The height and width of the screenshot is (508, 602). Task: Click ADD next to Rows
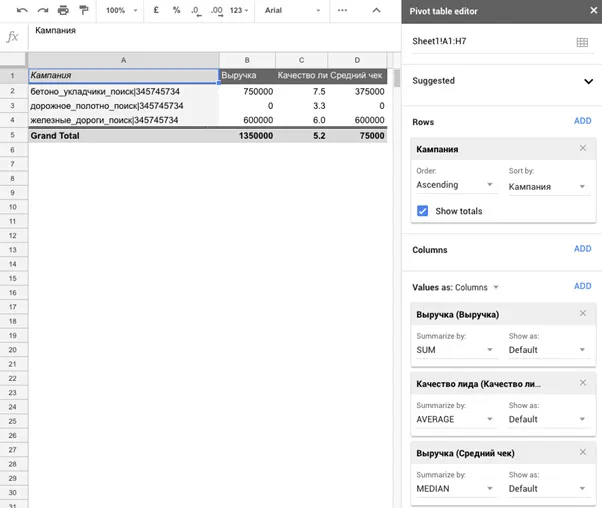click(582, 121)
